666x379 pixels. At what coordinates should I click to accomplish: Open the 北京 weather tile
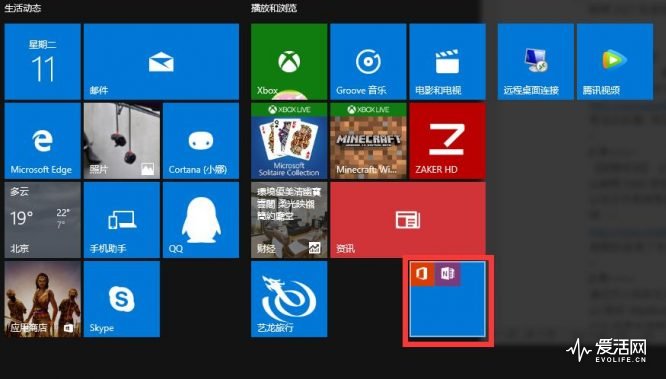click(42, 220)
